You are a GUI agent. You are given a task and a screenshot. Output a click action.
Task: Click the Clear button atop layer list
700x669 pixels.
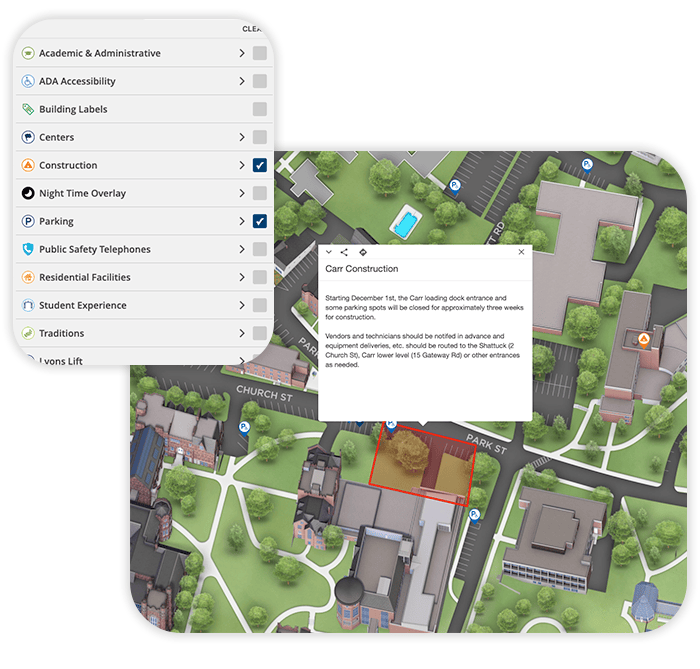(253, 29)
